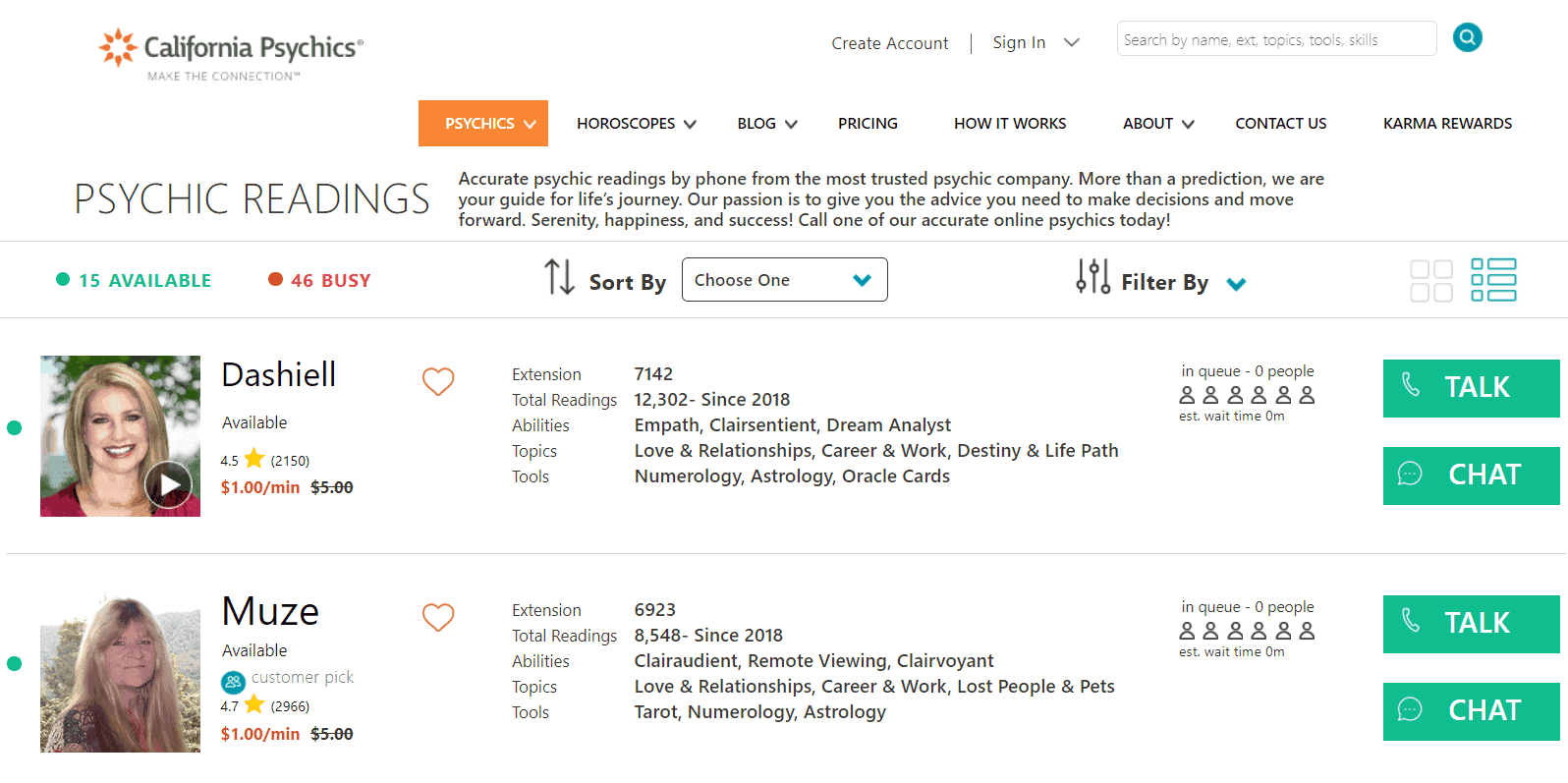Screen dimensions: 1568x783
Task: Expand the HOROSCOPES menu
Action: coord(637,124)
